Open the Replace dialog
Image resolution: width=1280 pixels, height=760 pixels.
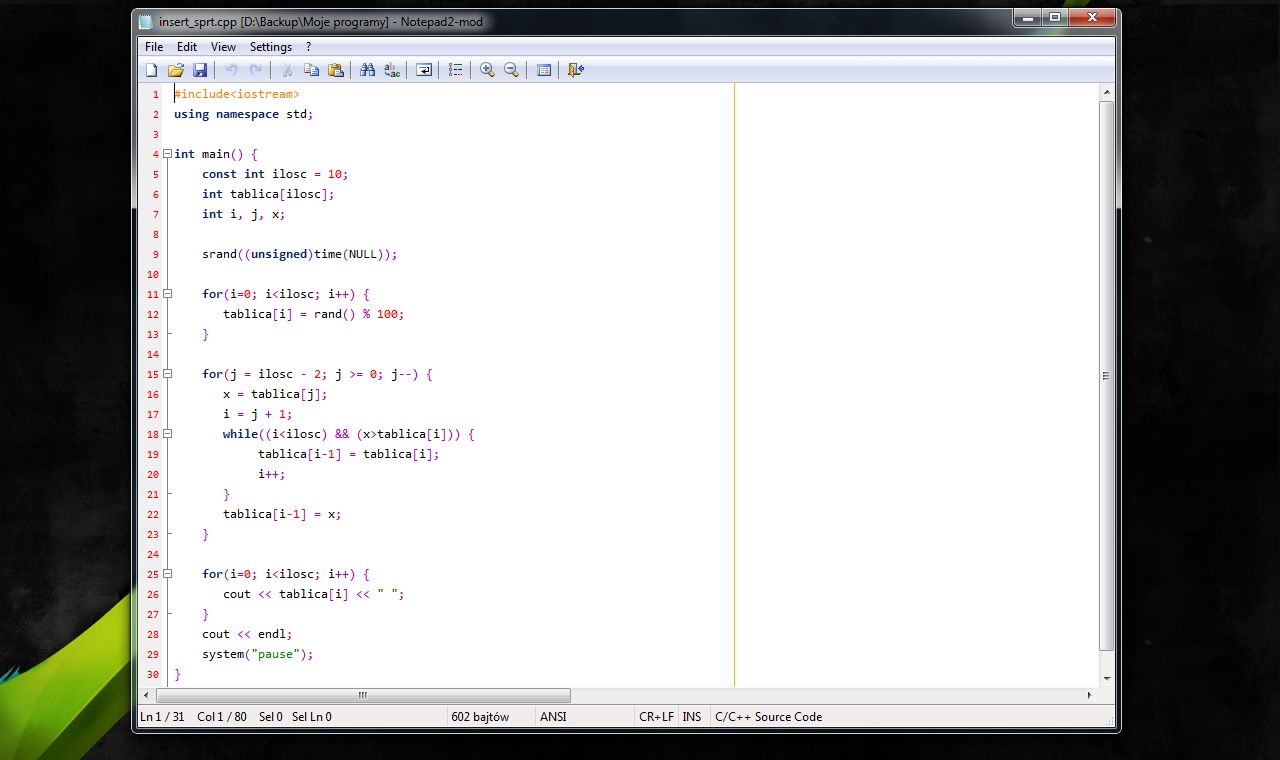coord(392,69)
